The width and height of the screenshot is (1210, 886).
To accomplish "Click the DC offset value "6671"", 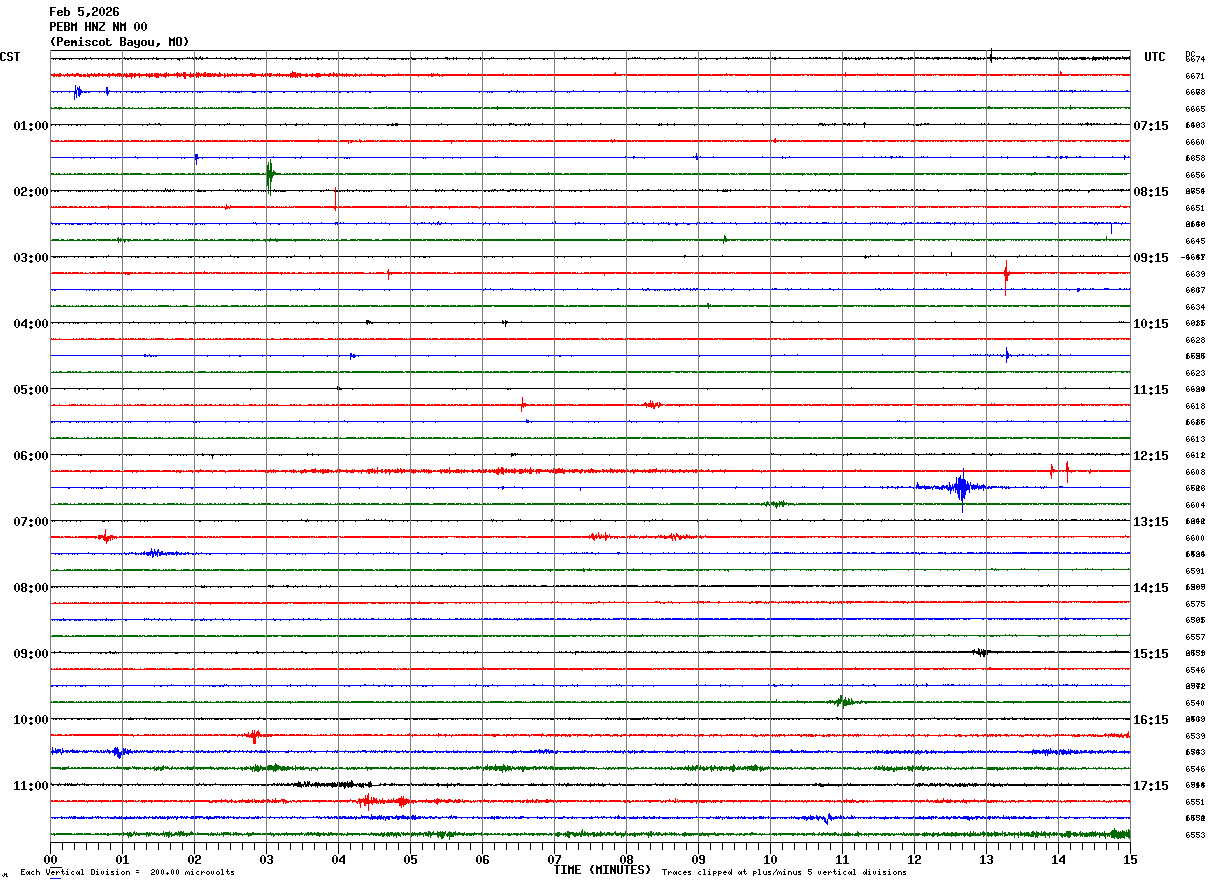I will (x=1194, y=76).
